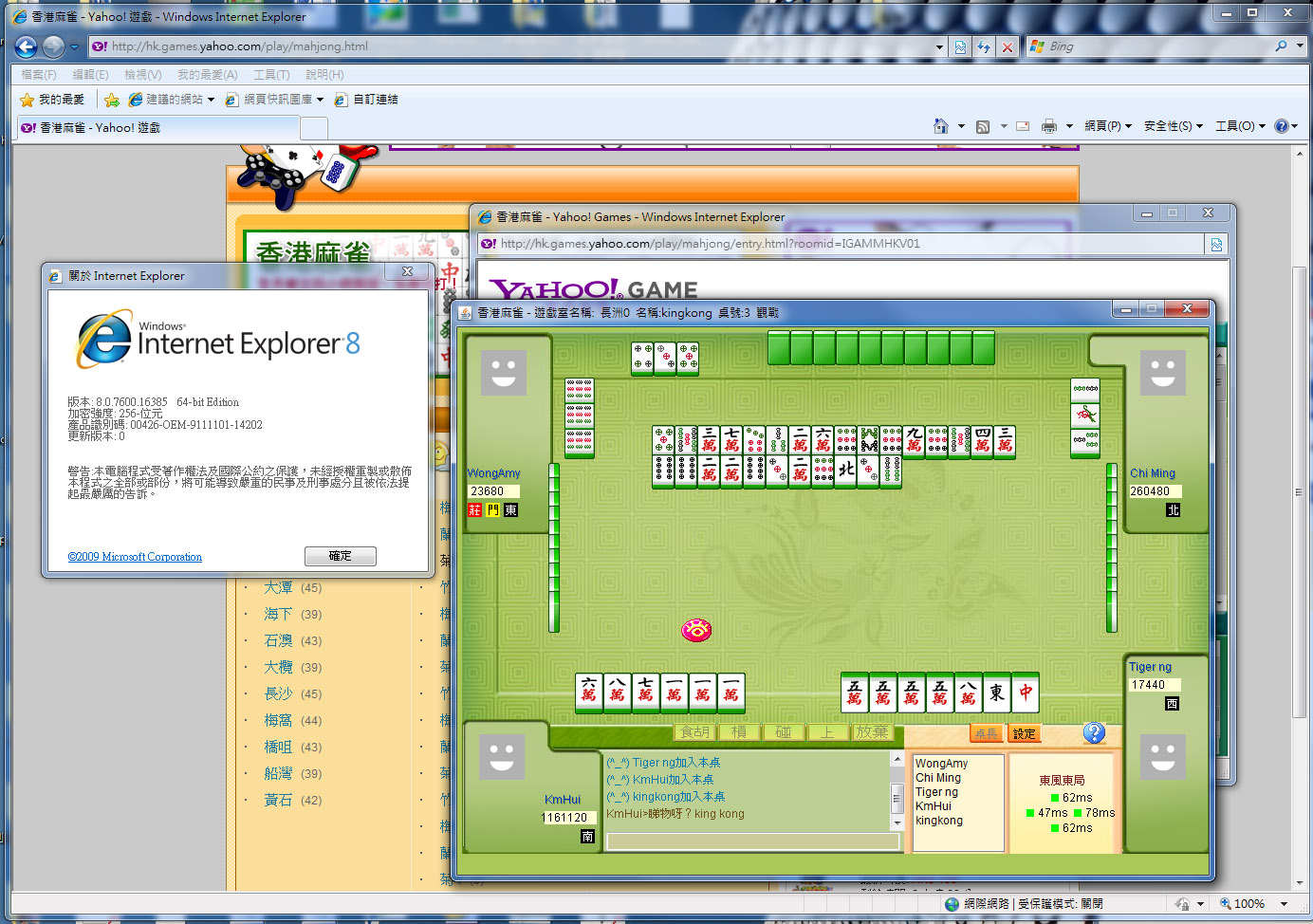1313x924 pixels.
Task: Open the 工具(O) dropdown in command bar
Action: [1240, 126]
